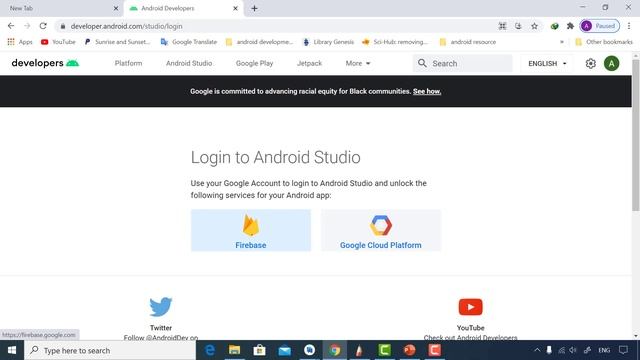Reload the current page
Screen dimensions: 640x360
point(43,26)
